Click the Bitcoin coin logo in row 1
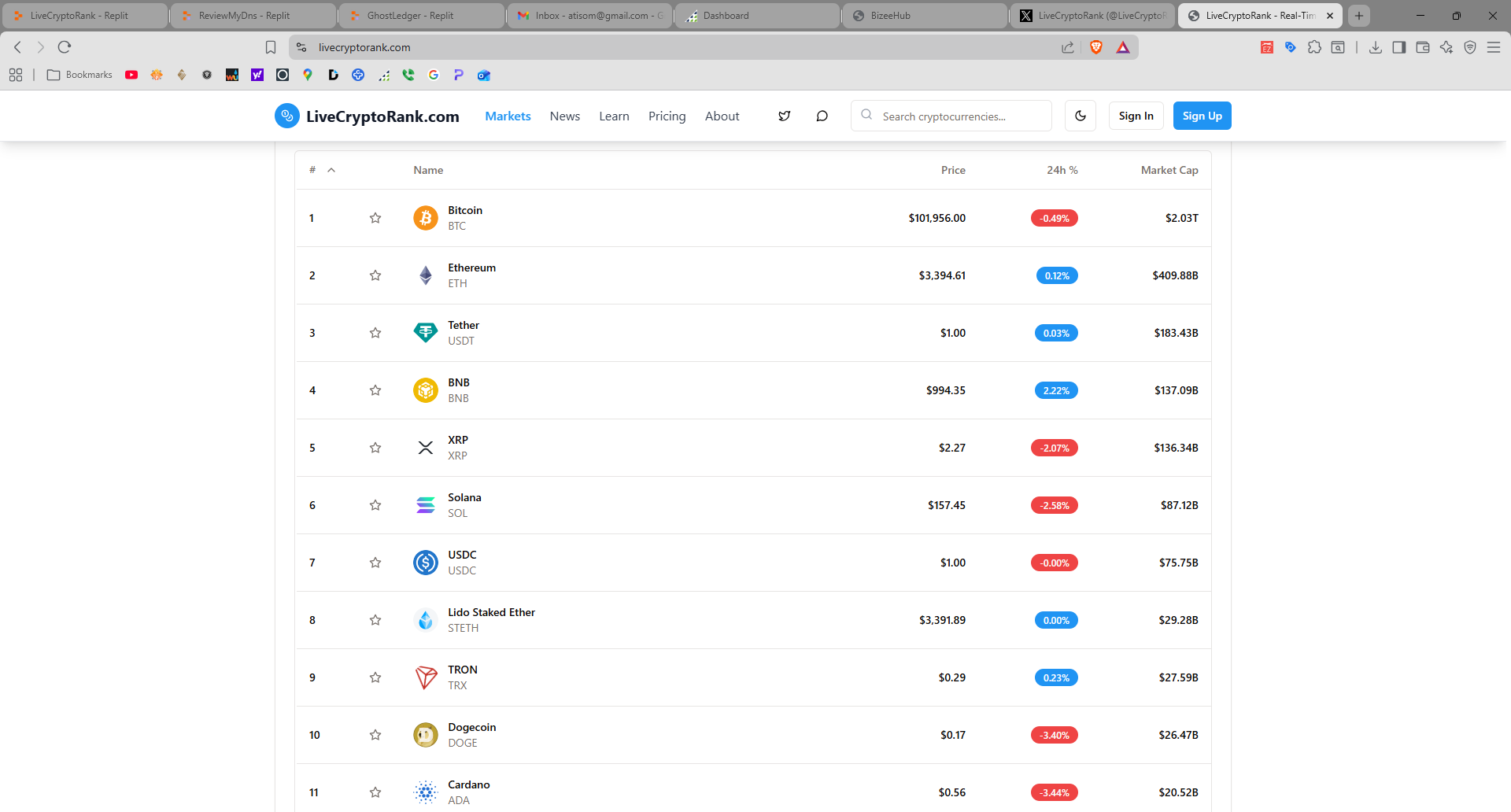This screenshot has height=812, width=1511. (425, 218)
